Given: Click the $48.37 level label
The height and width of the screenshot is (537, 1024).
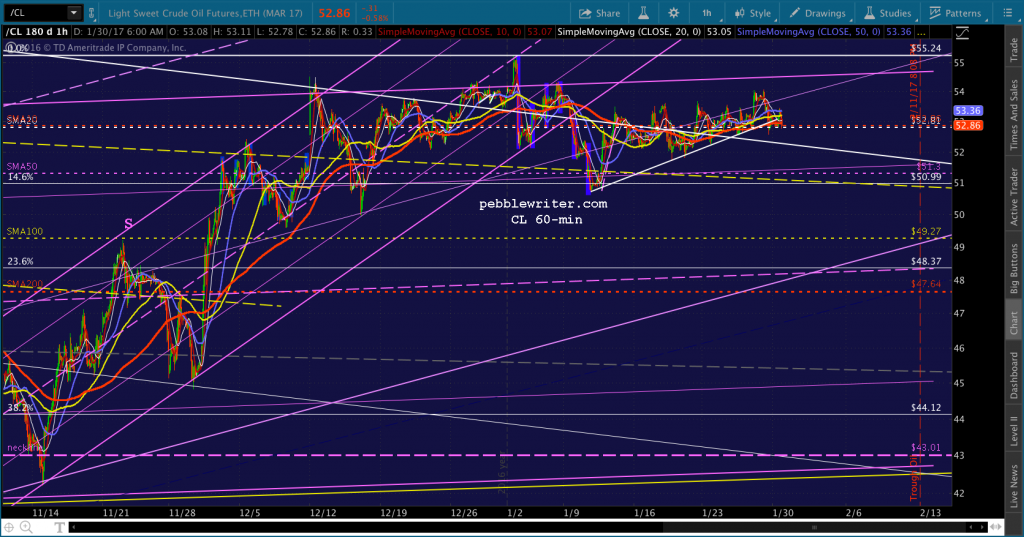Looking at the screenshot, I should click(926, 261).
